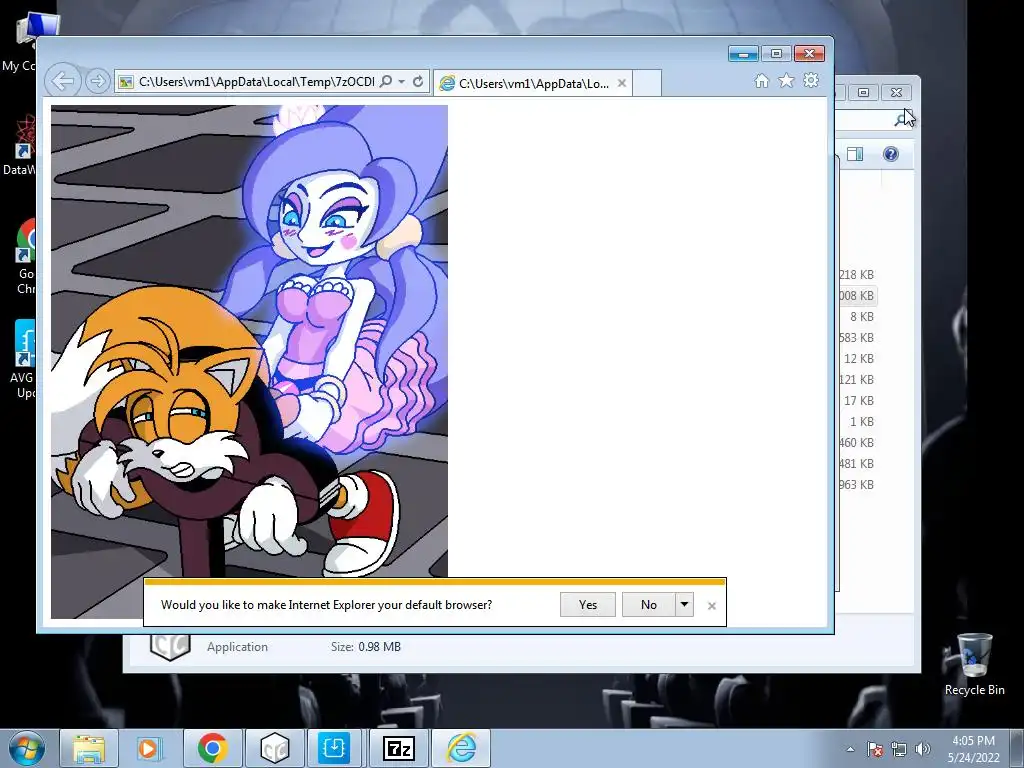Screen dimensions: 1024x768
Task: Click the Action Center flag tray icon
Action: [874, 749]
